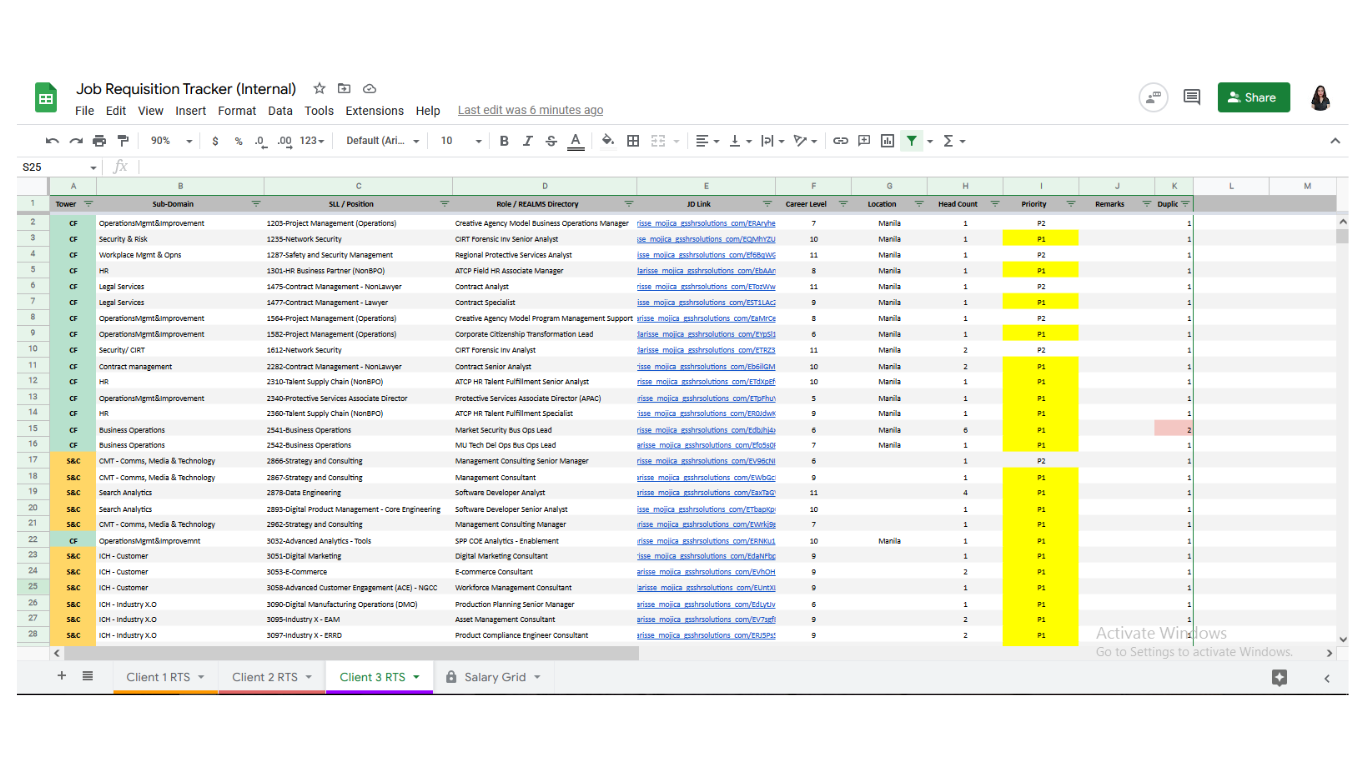Click the Merge cells icon
The image size is (1366, 768).
[x=658, y=141]
